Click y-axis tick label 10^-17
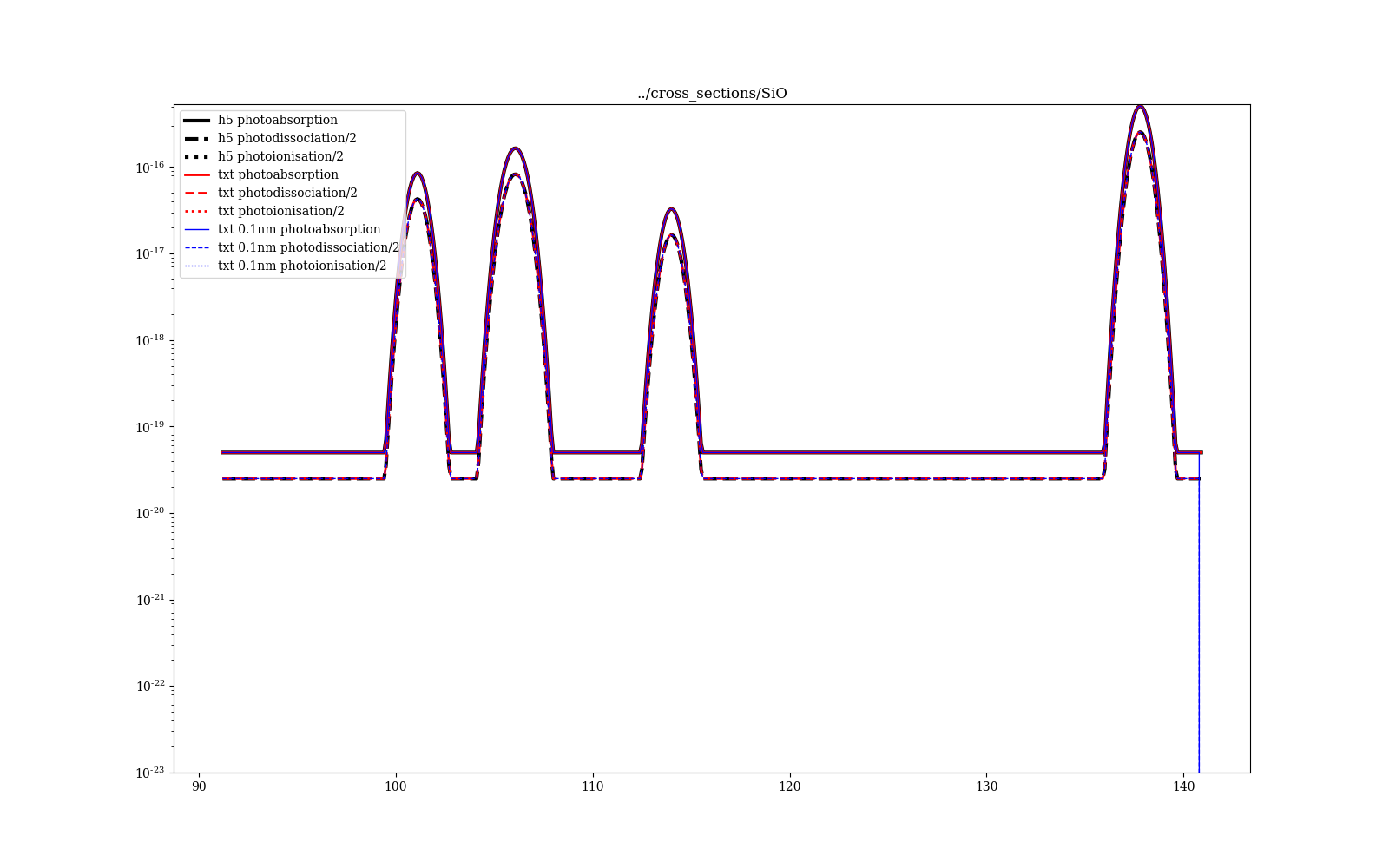 pyautogui.click(x=150, y=253)
